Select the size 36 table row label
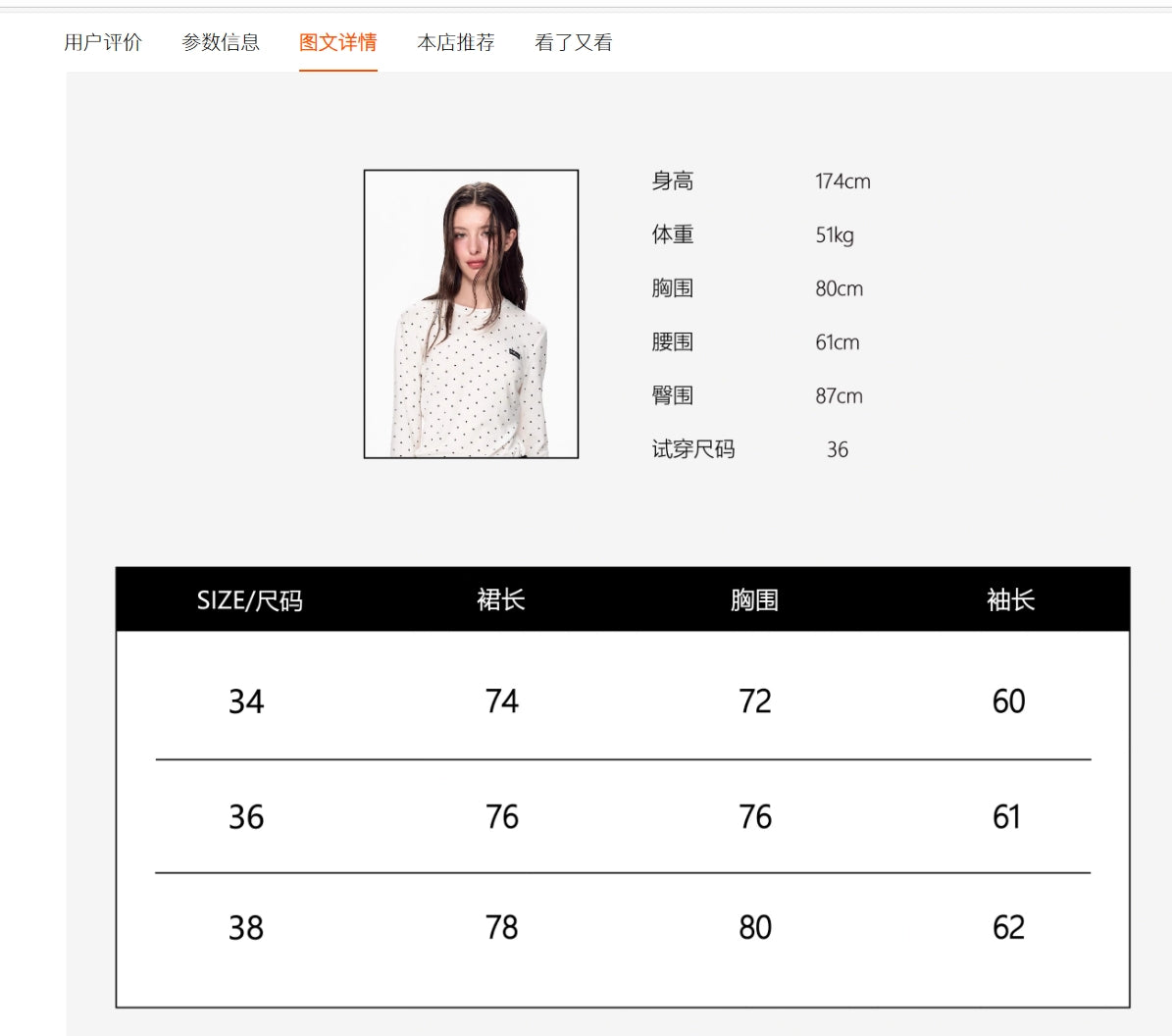The width and height of the screenshot is (1172, 1036). [x=246, y=816]
